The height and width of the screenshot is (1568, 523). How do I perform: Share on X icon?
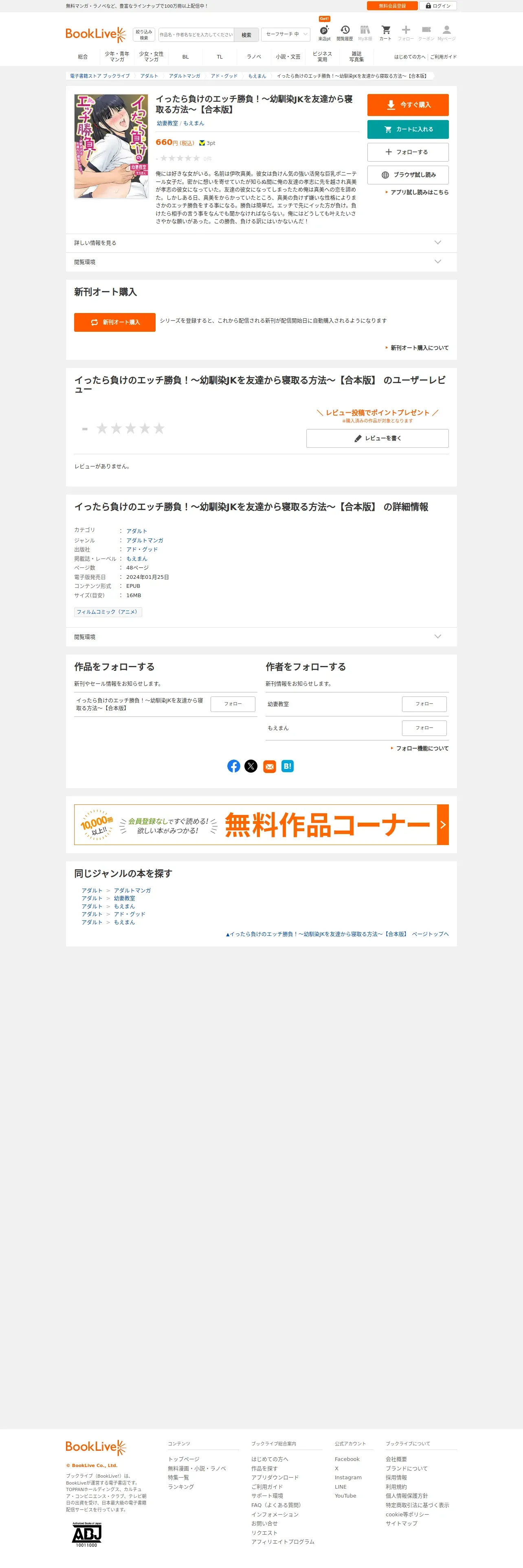[251, 766]
